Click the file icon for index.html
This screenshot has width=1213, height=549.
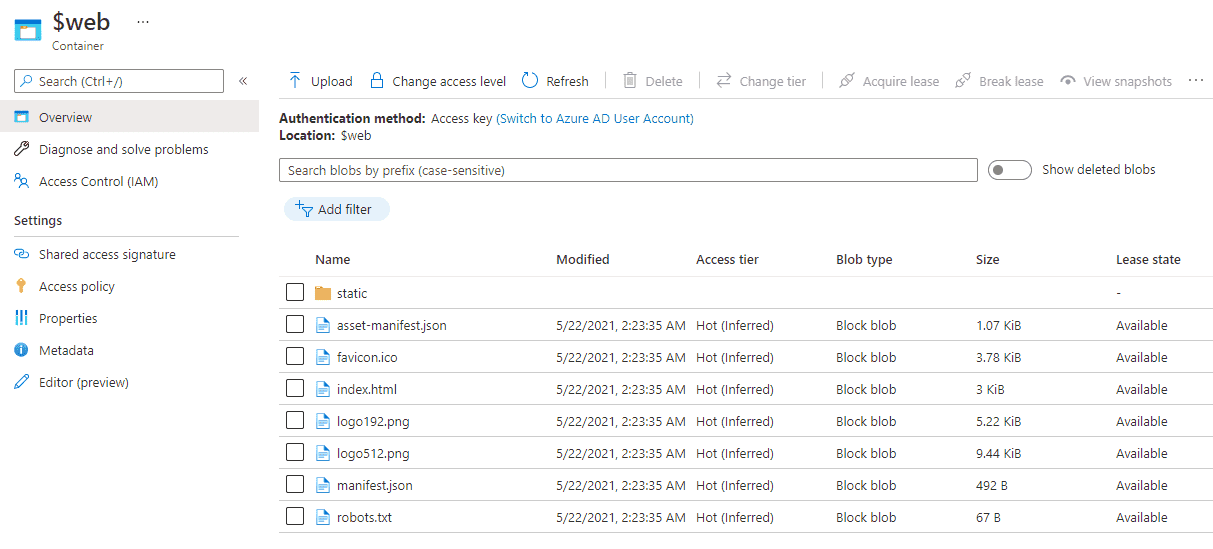tap(322, 389)
